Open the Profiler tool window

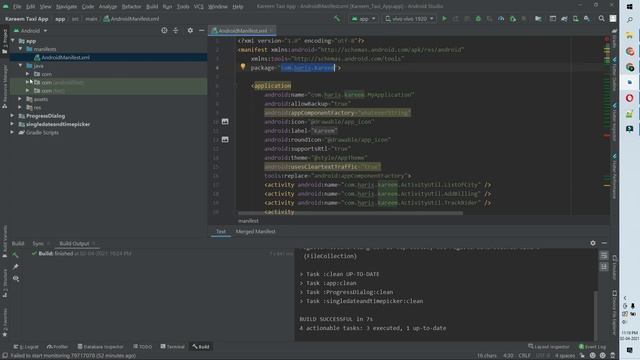pos(57,347)
